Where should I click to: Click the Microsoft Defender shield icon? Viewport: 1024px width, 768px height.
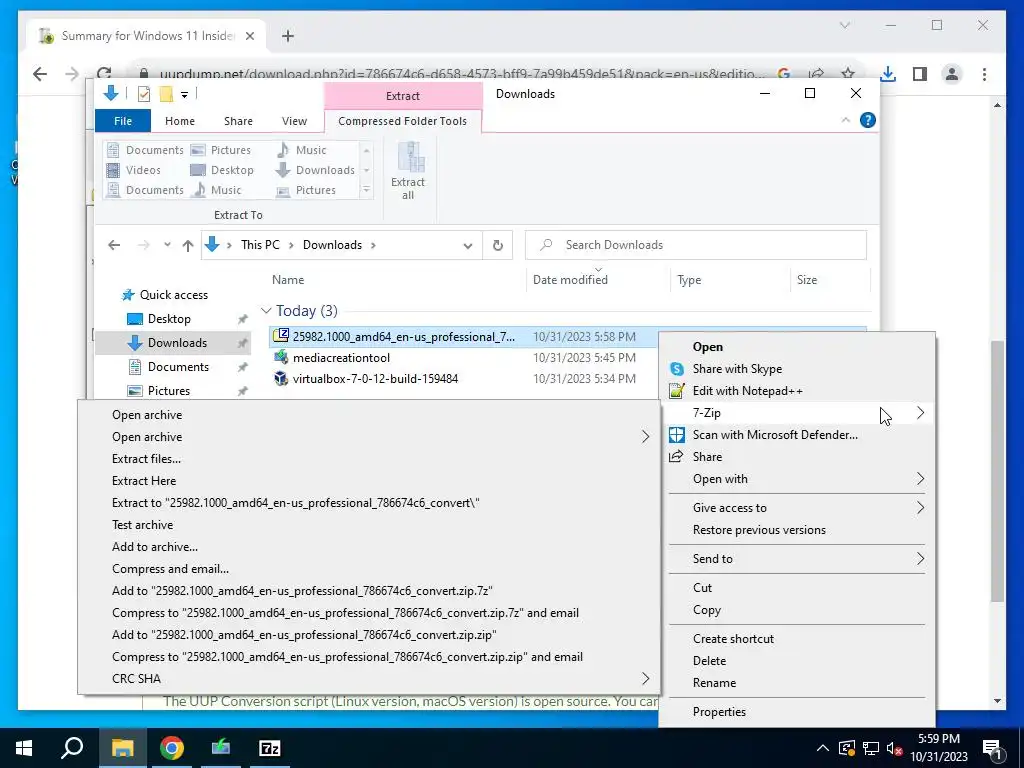click(677, 435)
